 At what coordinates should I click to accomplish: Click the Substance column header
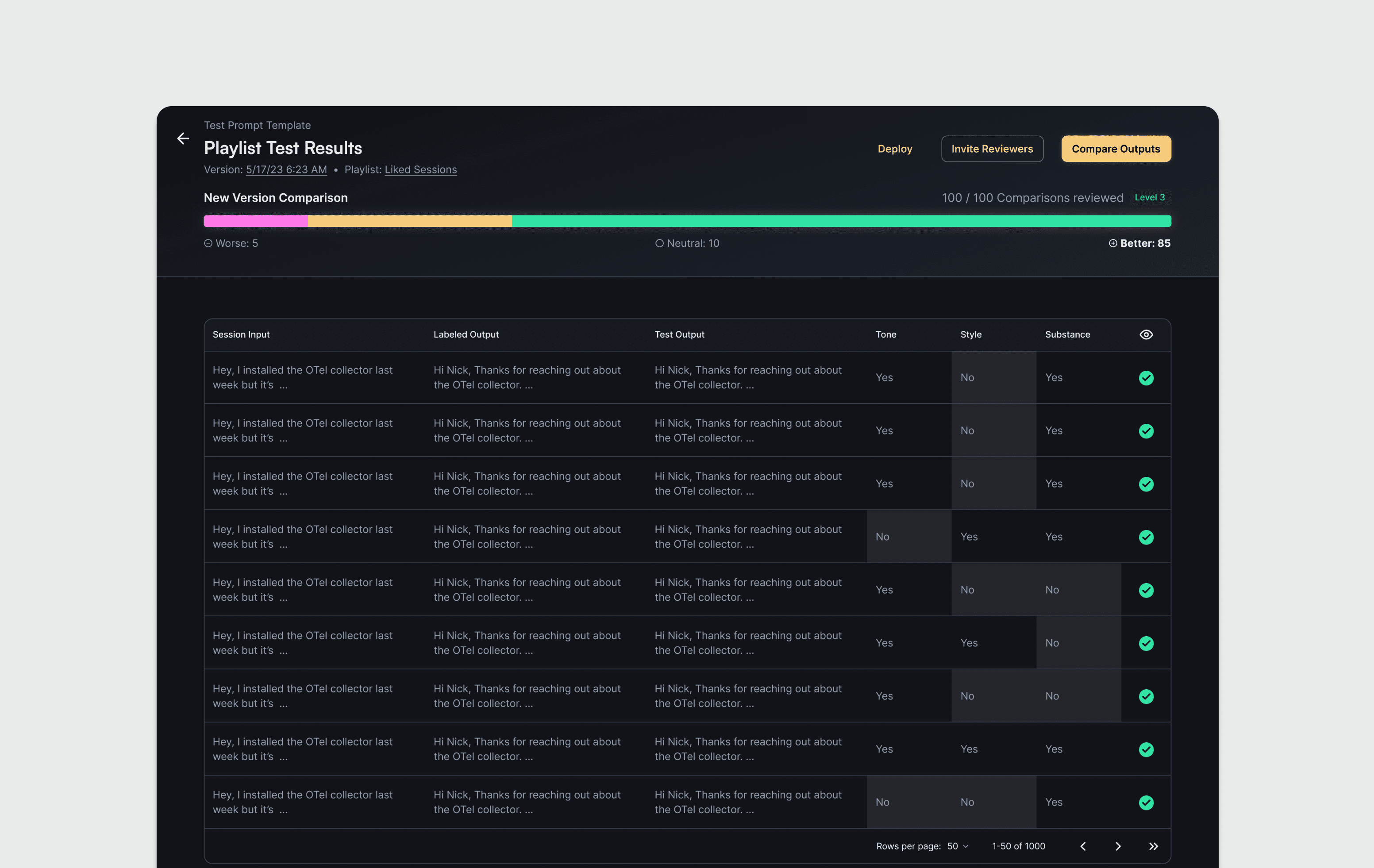pos(1067,335)
